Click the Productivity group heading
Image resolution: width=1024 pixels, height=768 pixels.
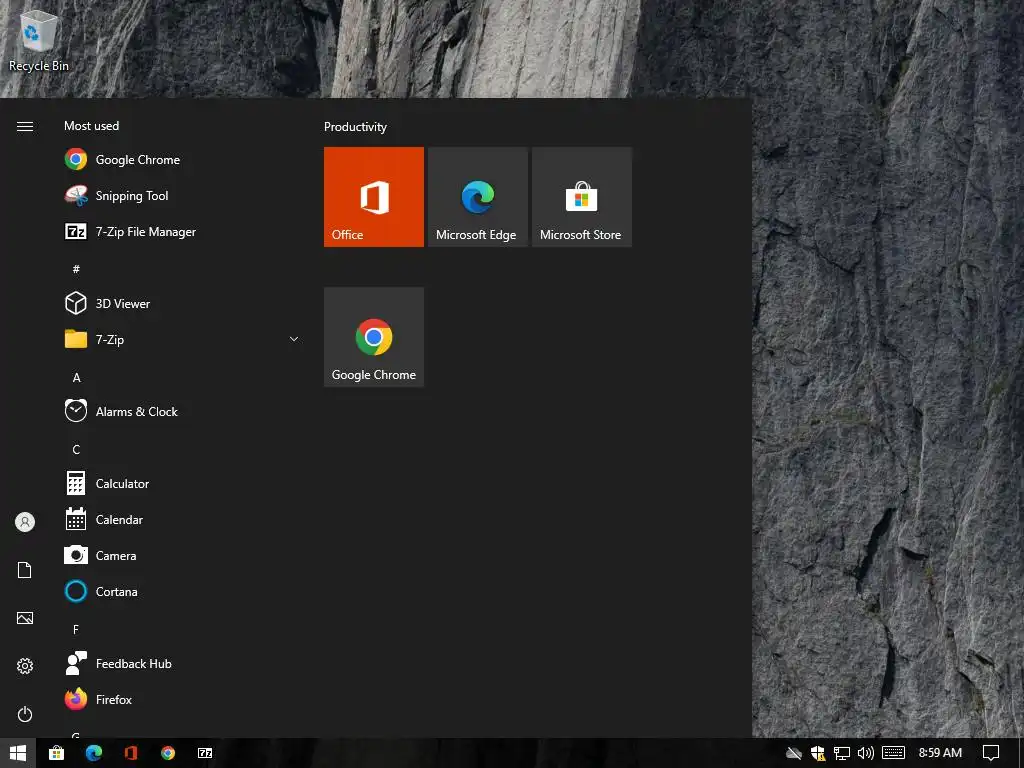click(x=355, y=127)
